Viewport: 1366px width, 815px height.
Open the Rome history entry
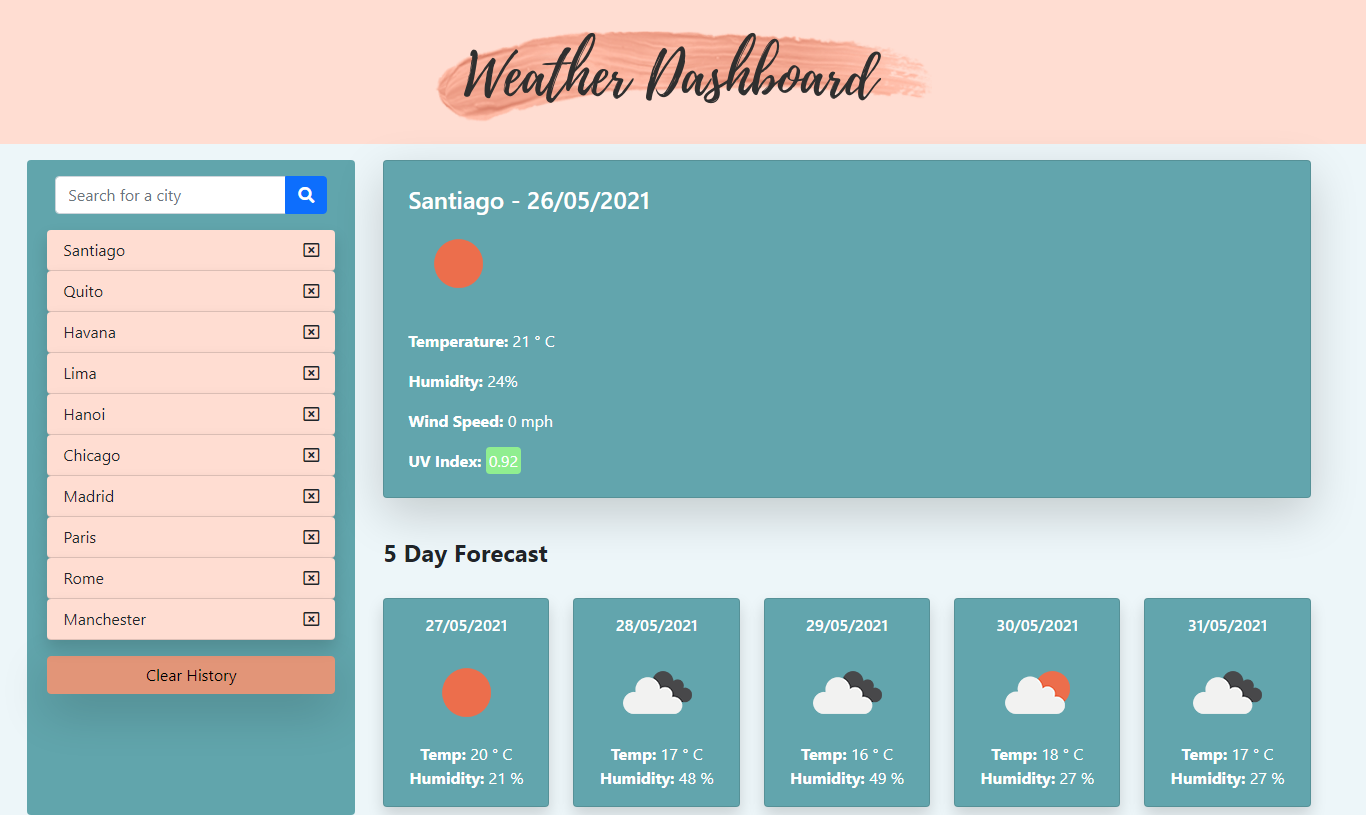[84, 578]
